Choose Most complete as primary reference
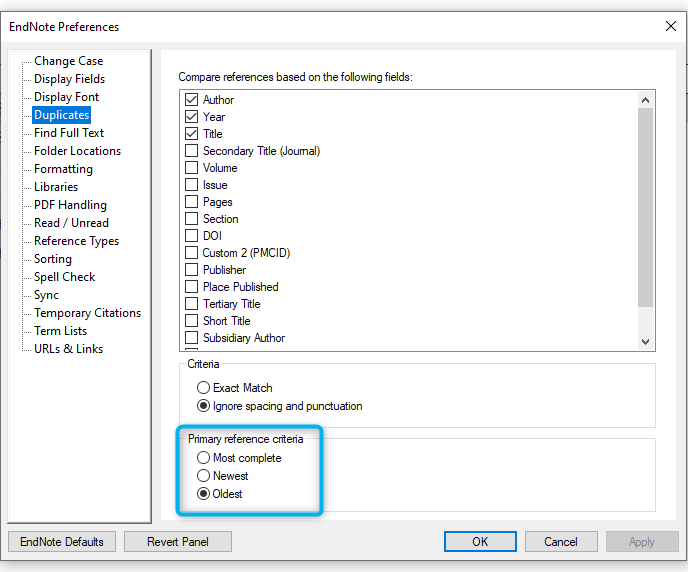The width and height of the screenshot is (688, 572). pos(203,458)
